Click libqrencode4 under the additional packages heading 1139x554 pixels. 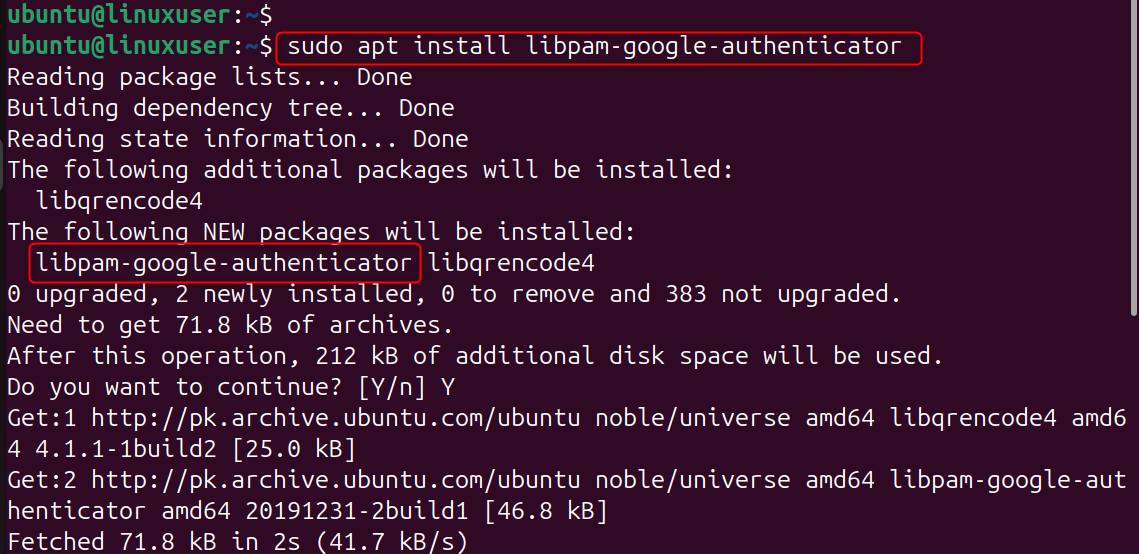click(119, 201)
